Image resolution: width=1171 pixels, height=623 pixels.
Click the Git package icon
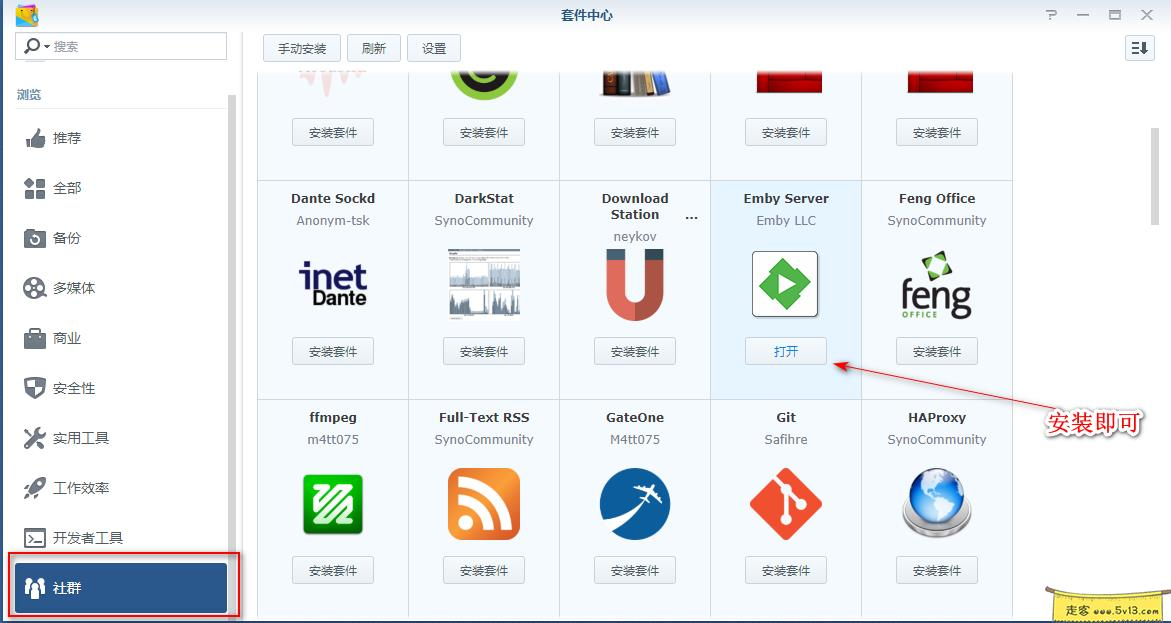coord(785,504)
